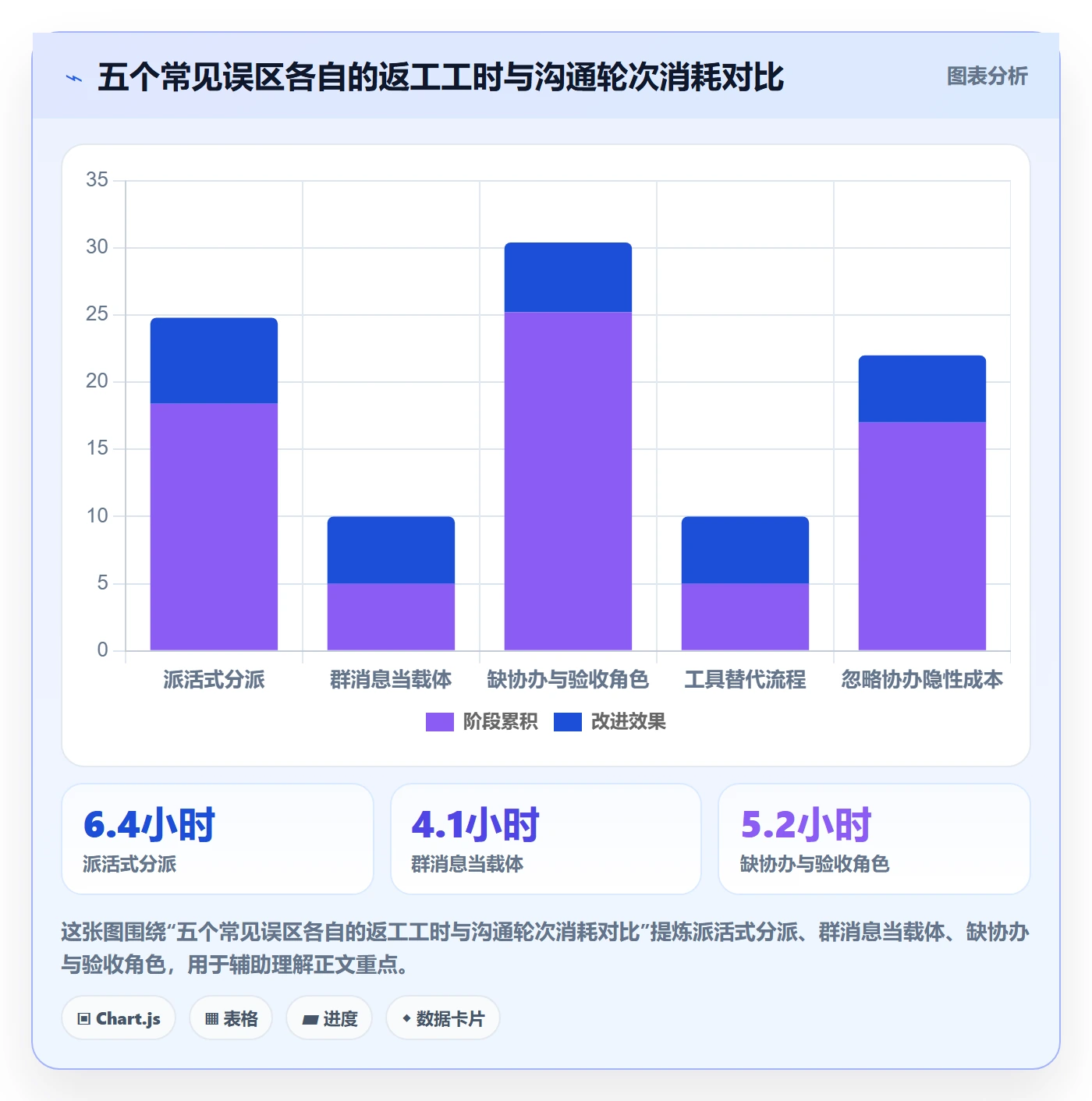Click the blue segment of 工具替代流程 bar
Screen dimensions: 1092x1101
[x=745, y=550]
